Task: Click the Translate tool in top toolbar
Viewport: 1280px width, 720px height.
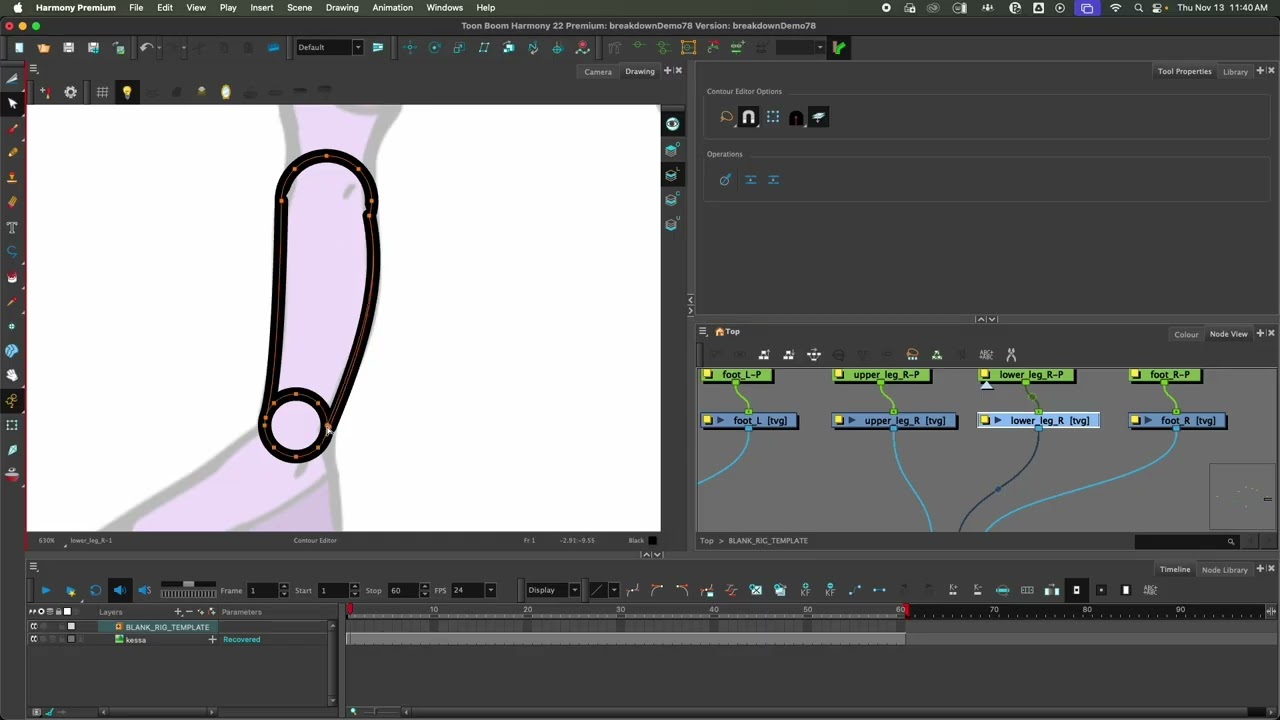Action: (x=410, y=47)
